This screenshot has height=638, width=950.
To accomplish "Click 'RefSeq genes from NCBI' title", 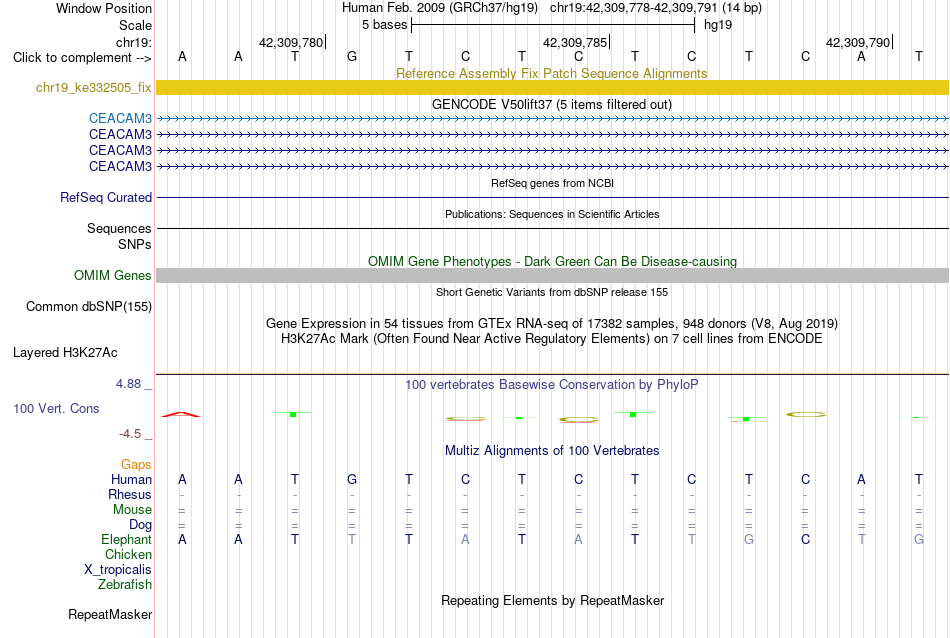I will pyautogui.click(x=553, y=183).
